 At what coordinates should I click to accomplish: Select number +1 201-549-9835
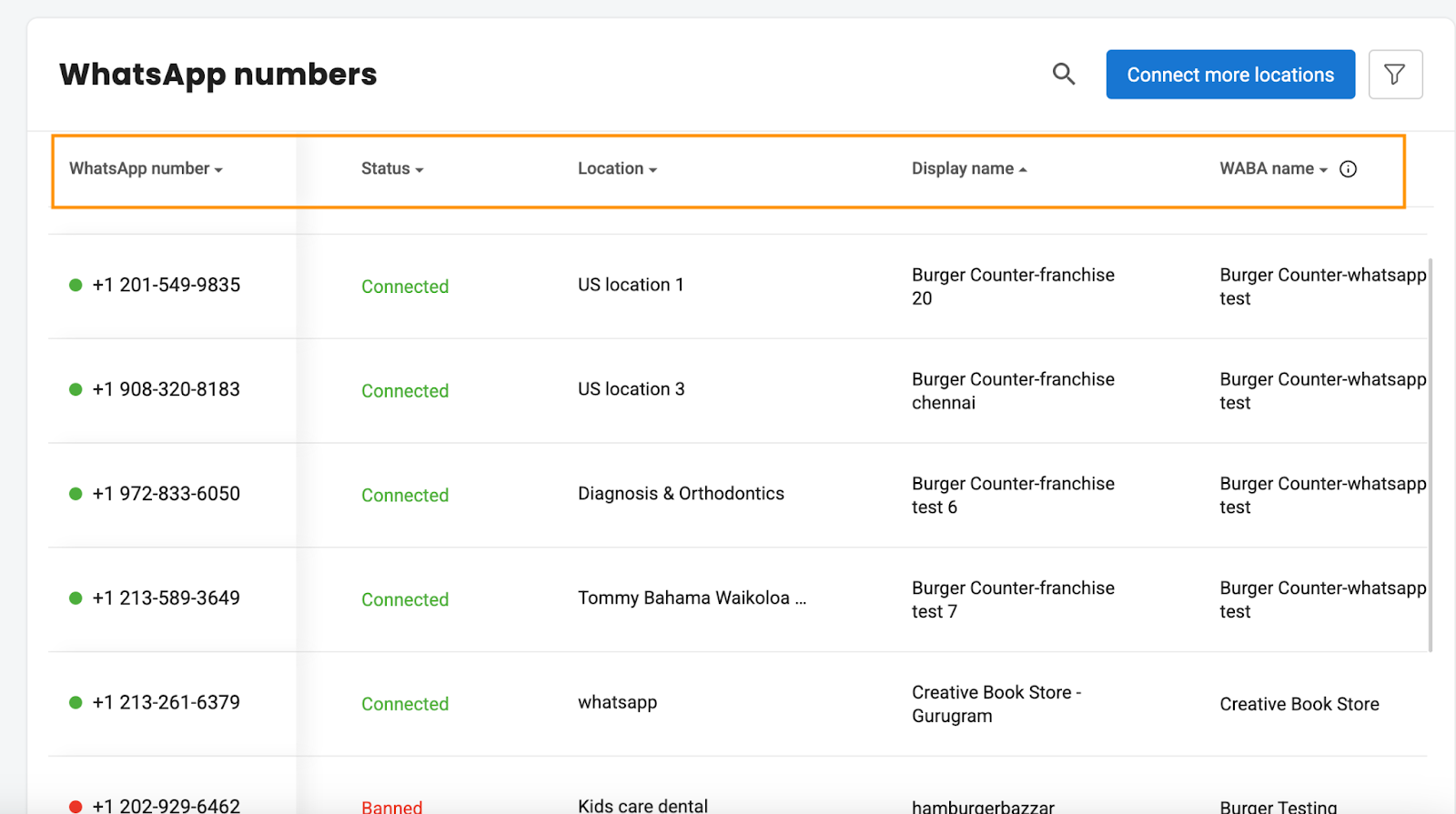point(167,286)
